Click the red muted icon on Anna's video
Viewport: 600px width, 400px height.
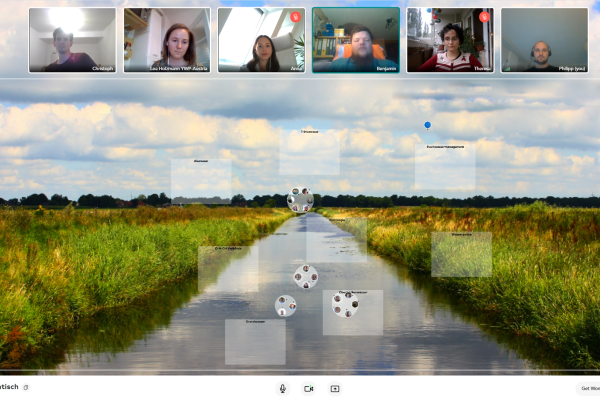295,17
